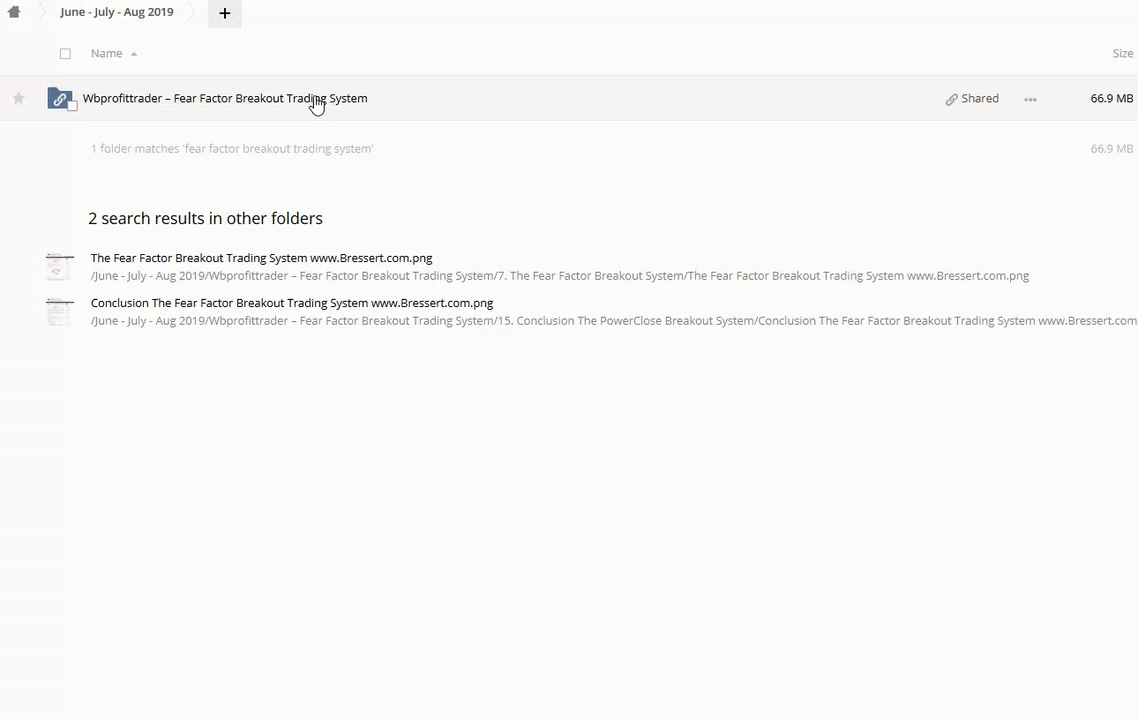
Task: Open June - July - Aug 2019 breadcrumb
Action: [116, 12]
